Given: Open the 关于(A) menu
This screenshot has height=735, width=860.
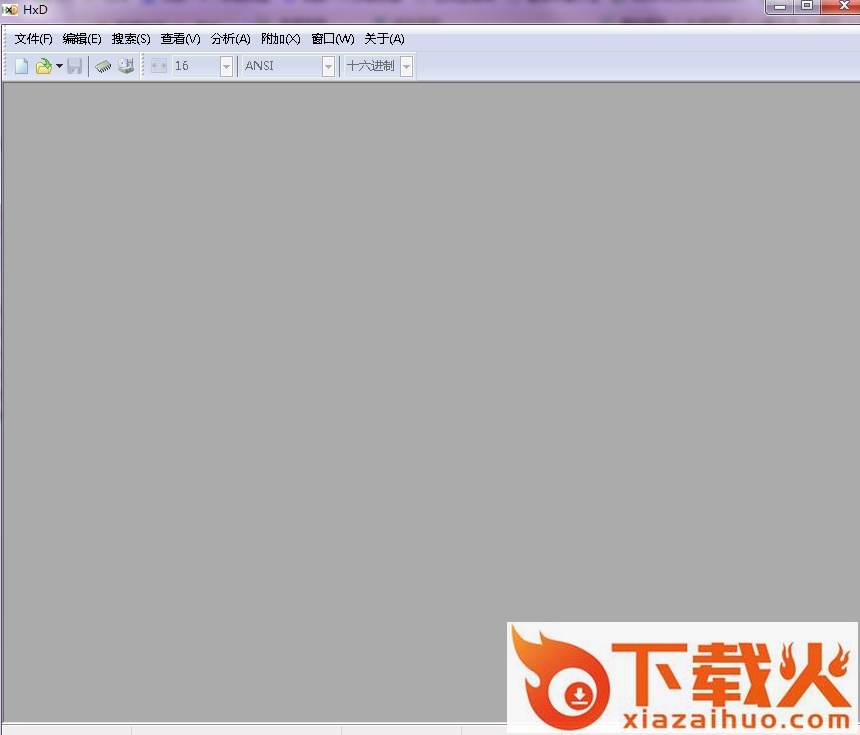Looking at the screenshot, I should (x=384, y=39).
